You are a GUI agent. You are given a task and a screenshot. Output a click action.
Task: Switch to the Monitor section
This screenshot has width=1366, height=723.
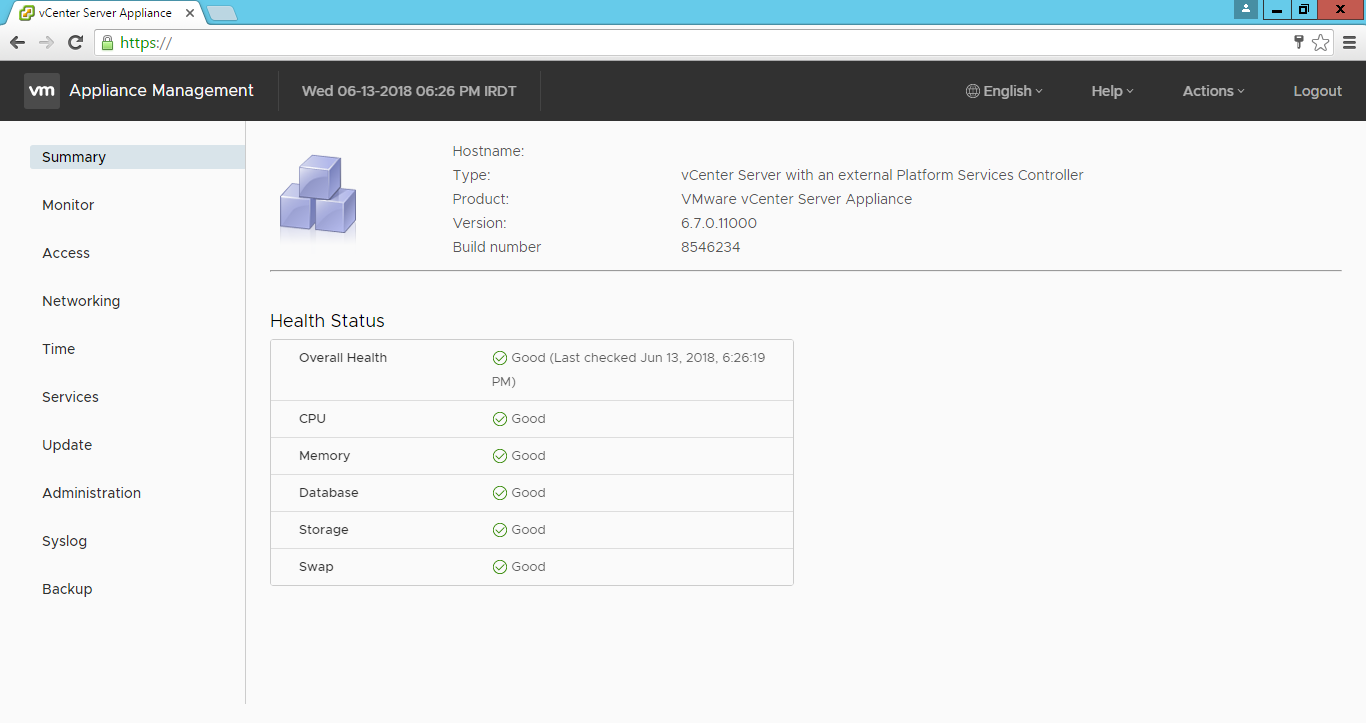point(67,204)
